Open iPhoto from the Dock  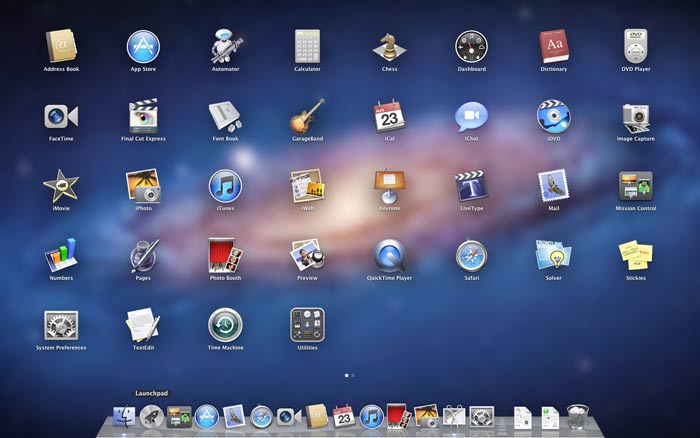[426, 417]
